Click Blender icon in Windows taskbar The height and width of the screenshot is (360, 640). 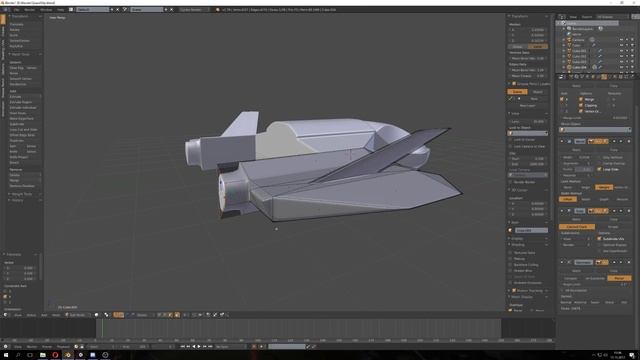tap(68, 355)
